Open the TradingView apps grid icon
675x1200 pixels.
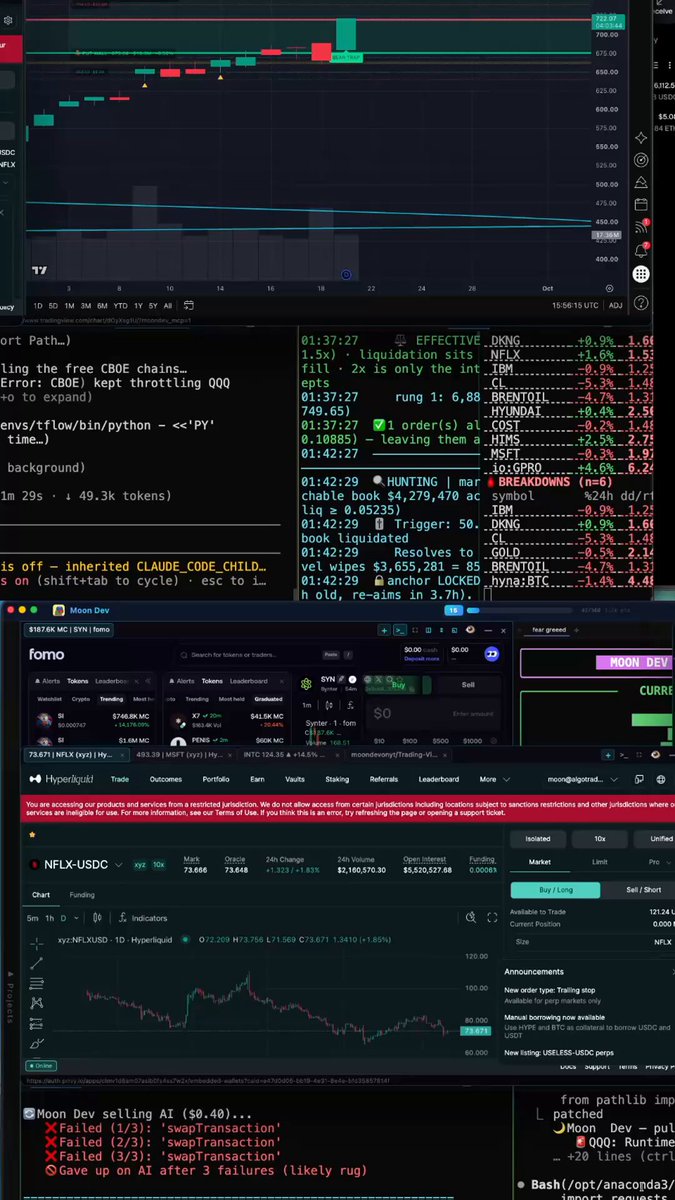pyautogui.click(x=642, y=274)
